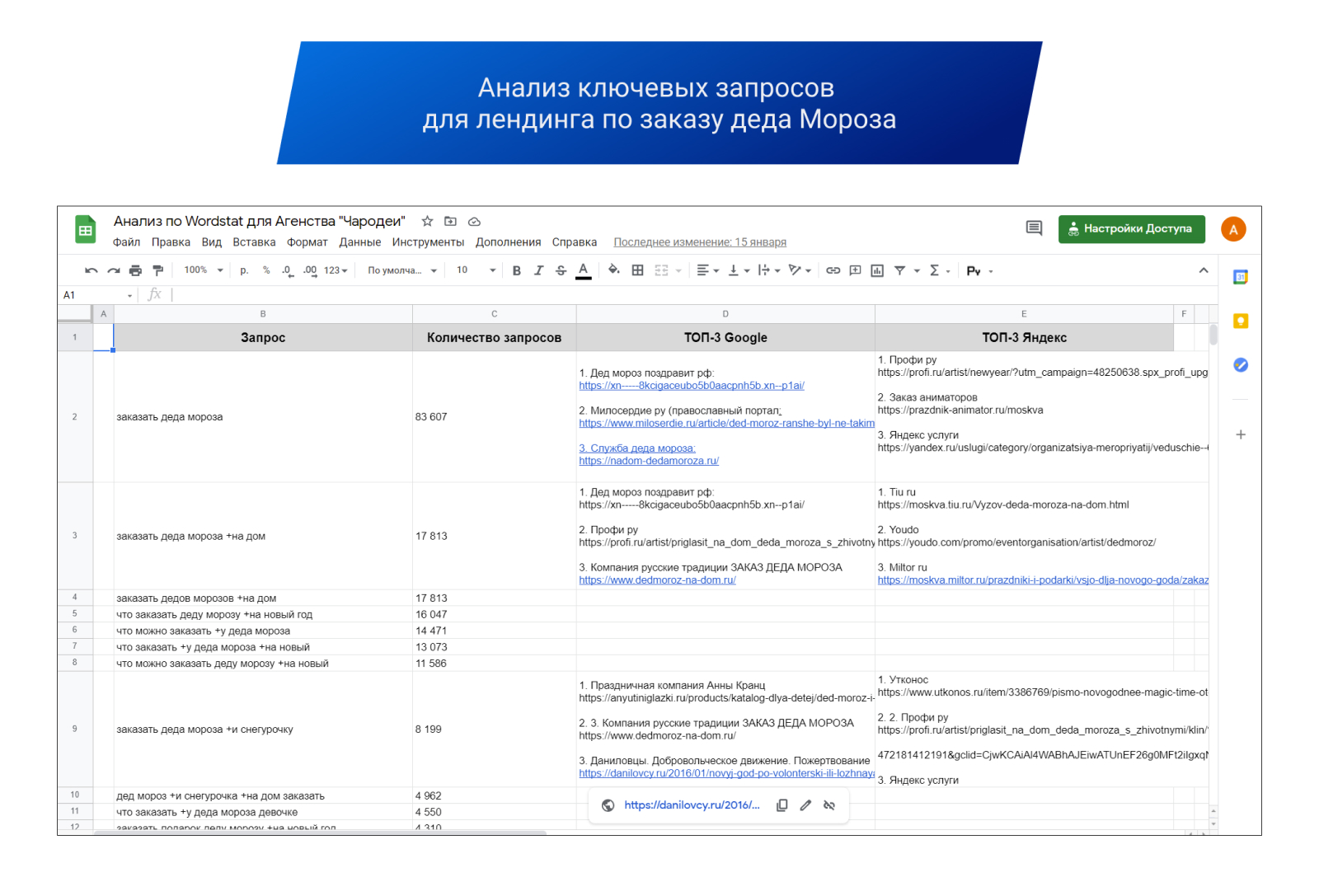Open the nadom-dedamoroza.ru link
This screenshot has width=1319, height=896.
tap(649, 461)
